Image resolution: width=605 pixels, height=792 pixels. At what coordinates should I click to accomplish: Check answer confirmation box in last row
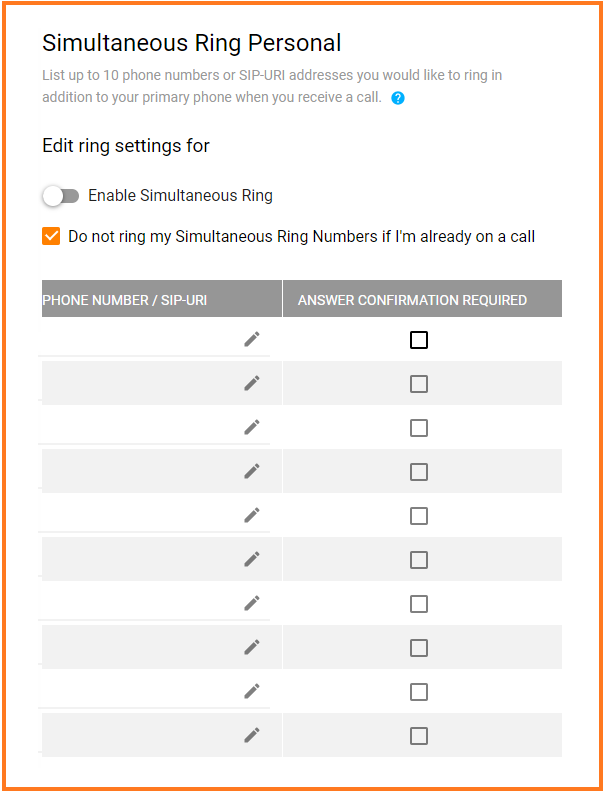[x=419, y=736]
